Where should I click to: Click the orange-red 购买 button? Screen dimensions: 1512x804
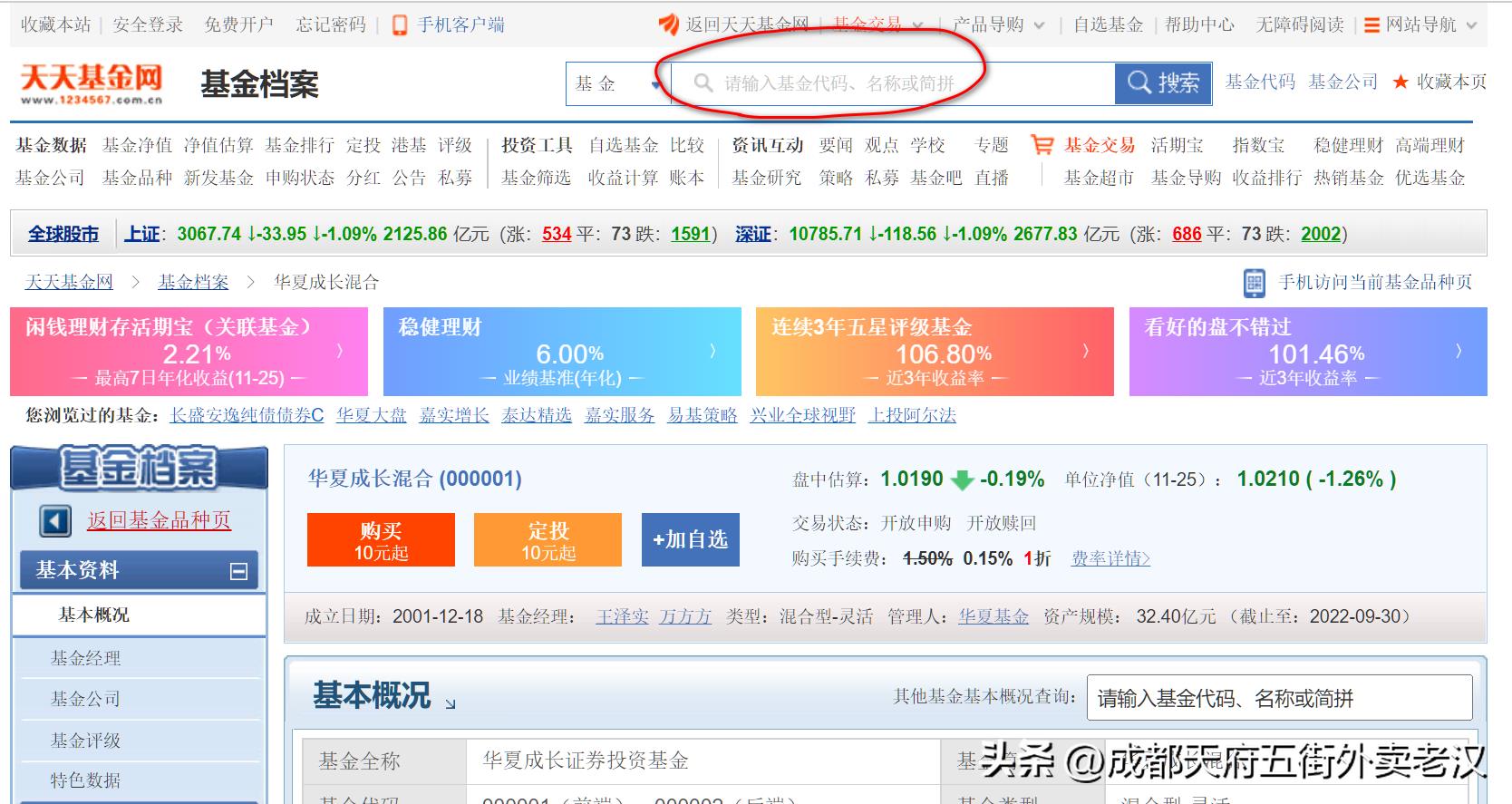pos(381,540)
